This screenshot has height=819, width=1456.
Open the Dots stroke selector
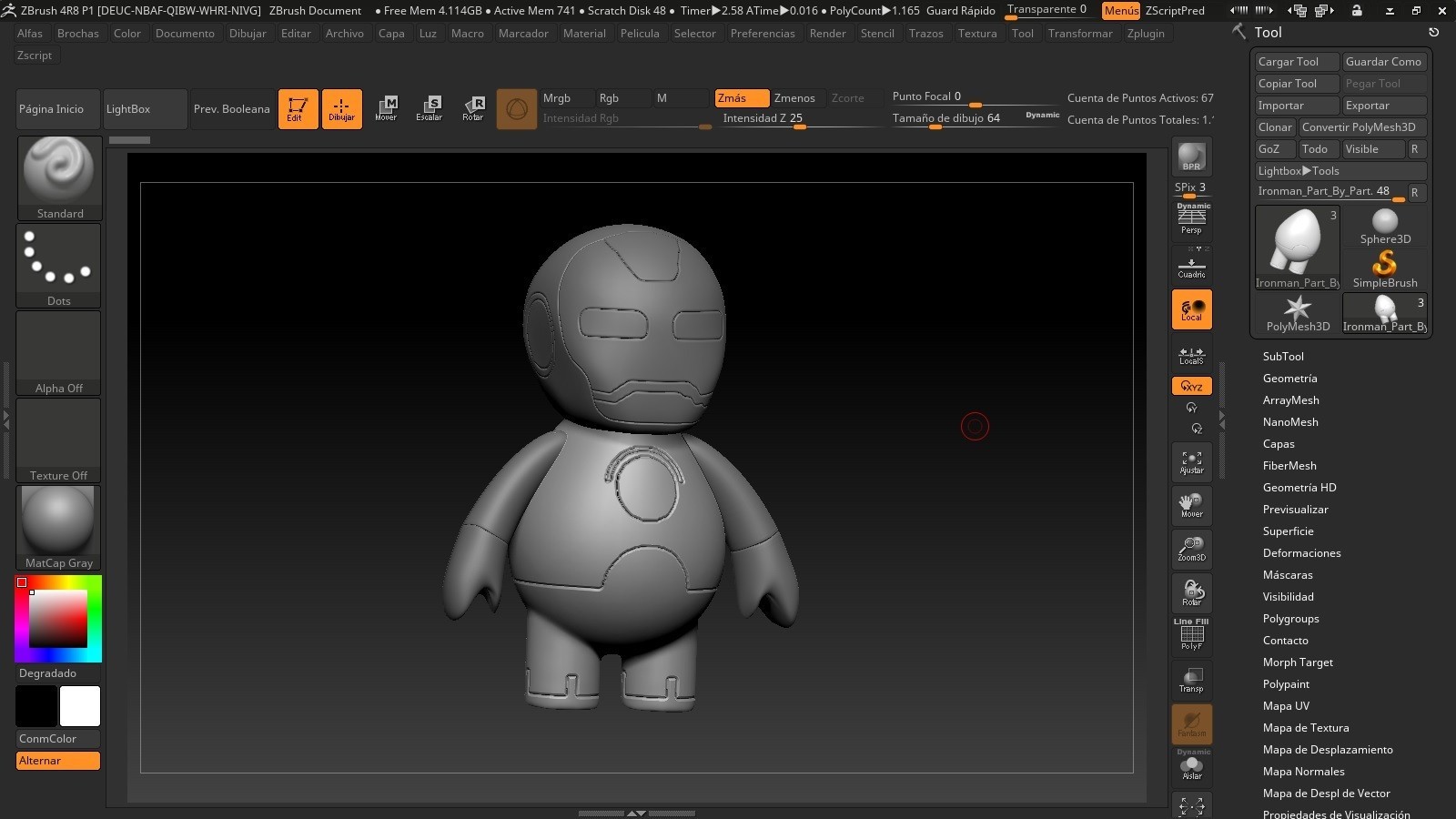coord(59,266)
